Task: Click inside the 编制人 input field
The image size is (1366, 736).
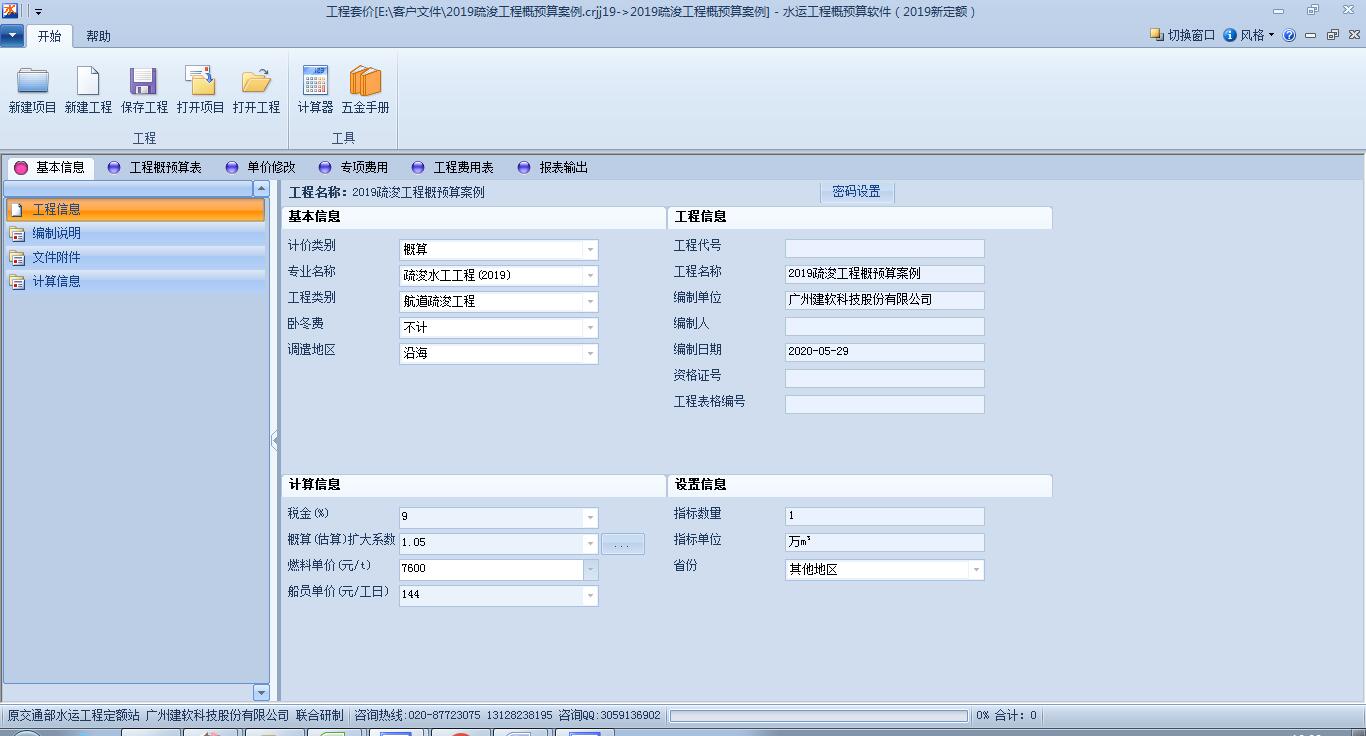Action: pyautogui.click(x=884, y=326)
